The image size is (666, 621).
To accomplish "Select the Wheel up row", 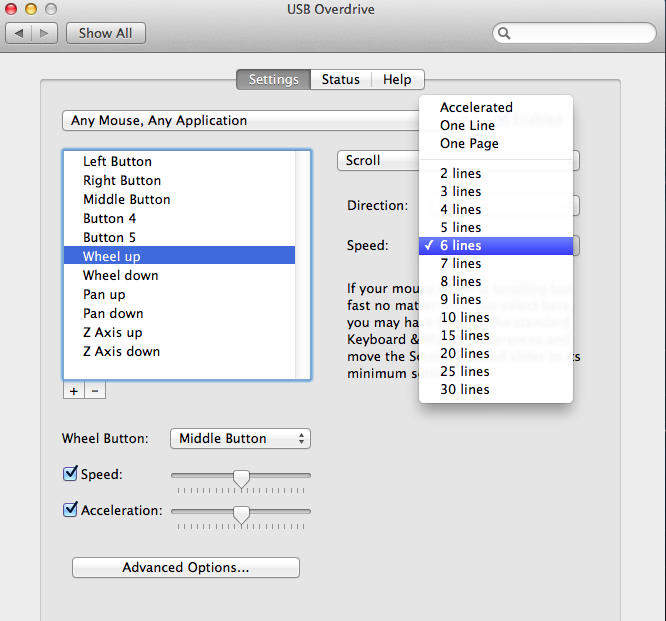I will click(x=179, y=256).
